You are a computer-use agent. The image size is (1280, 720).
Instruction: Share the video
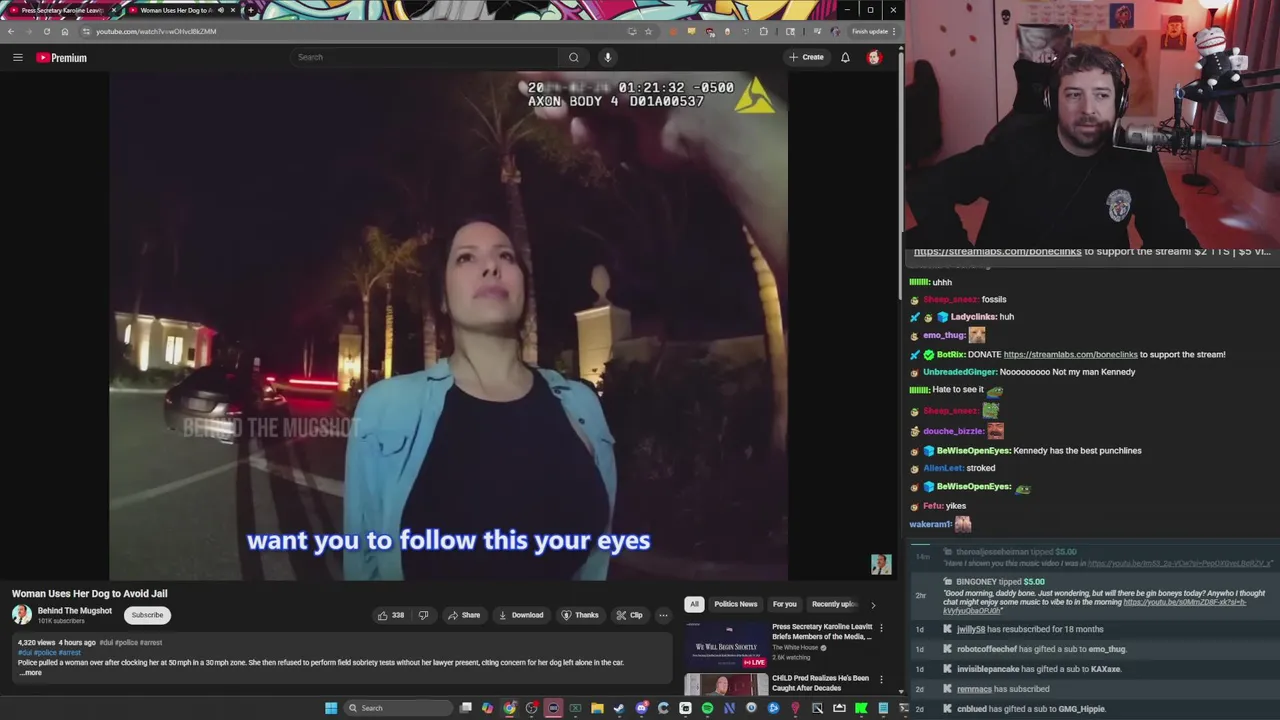464,615
